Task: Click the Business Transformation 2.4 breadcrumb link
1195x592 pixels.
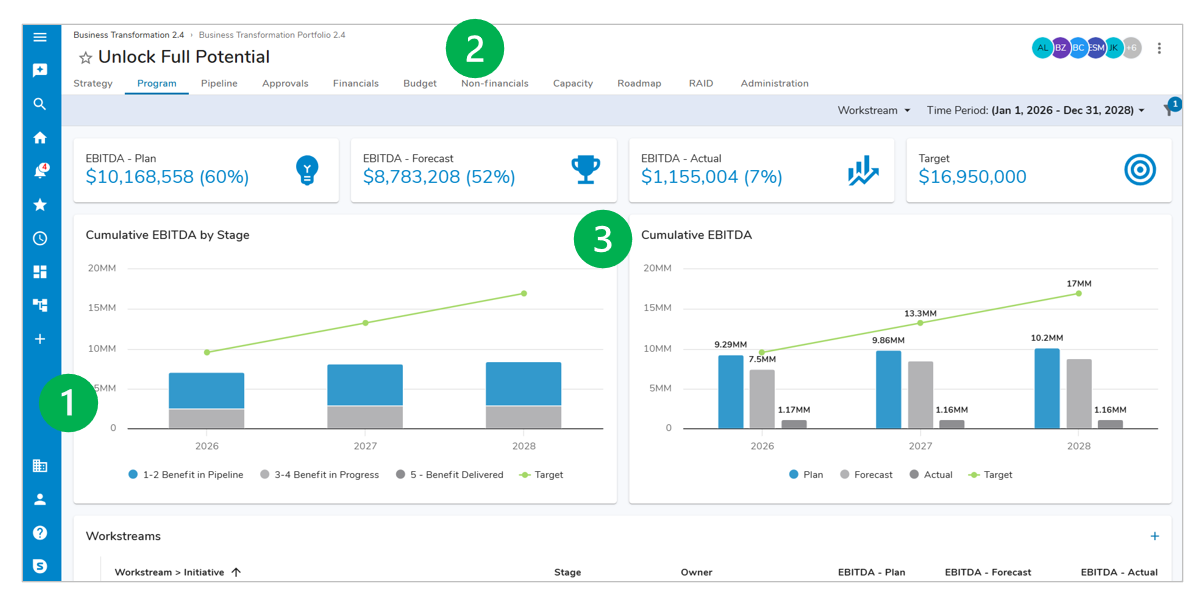Action: tap(128, 35)
